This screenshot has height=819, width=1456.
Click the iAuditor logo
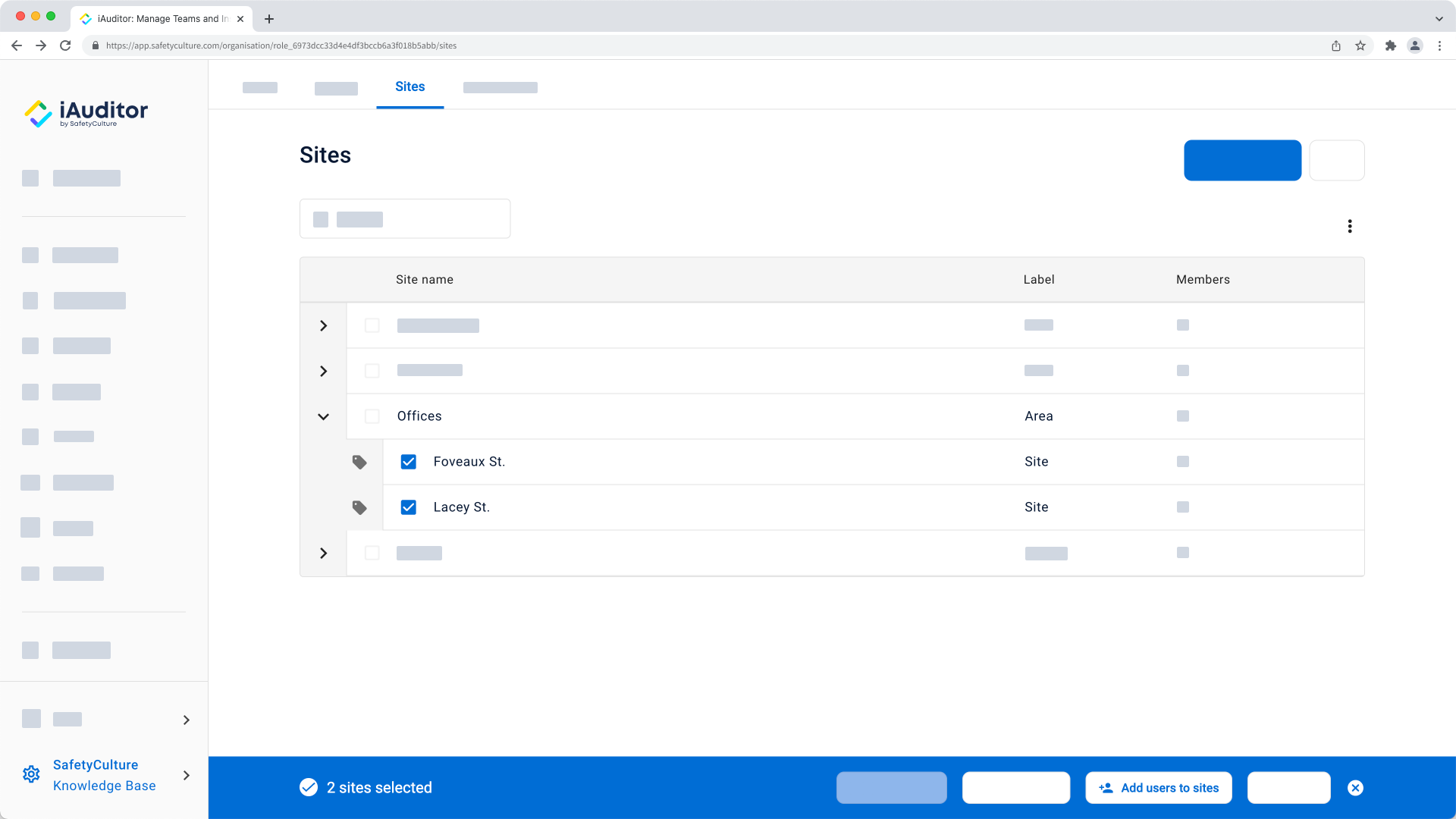86,113
